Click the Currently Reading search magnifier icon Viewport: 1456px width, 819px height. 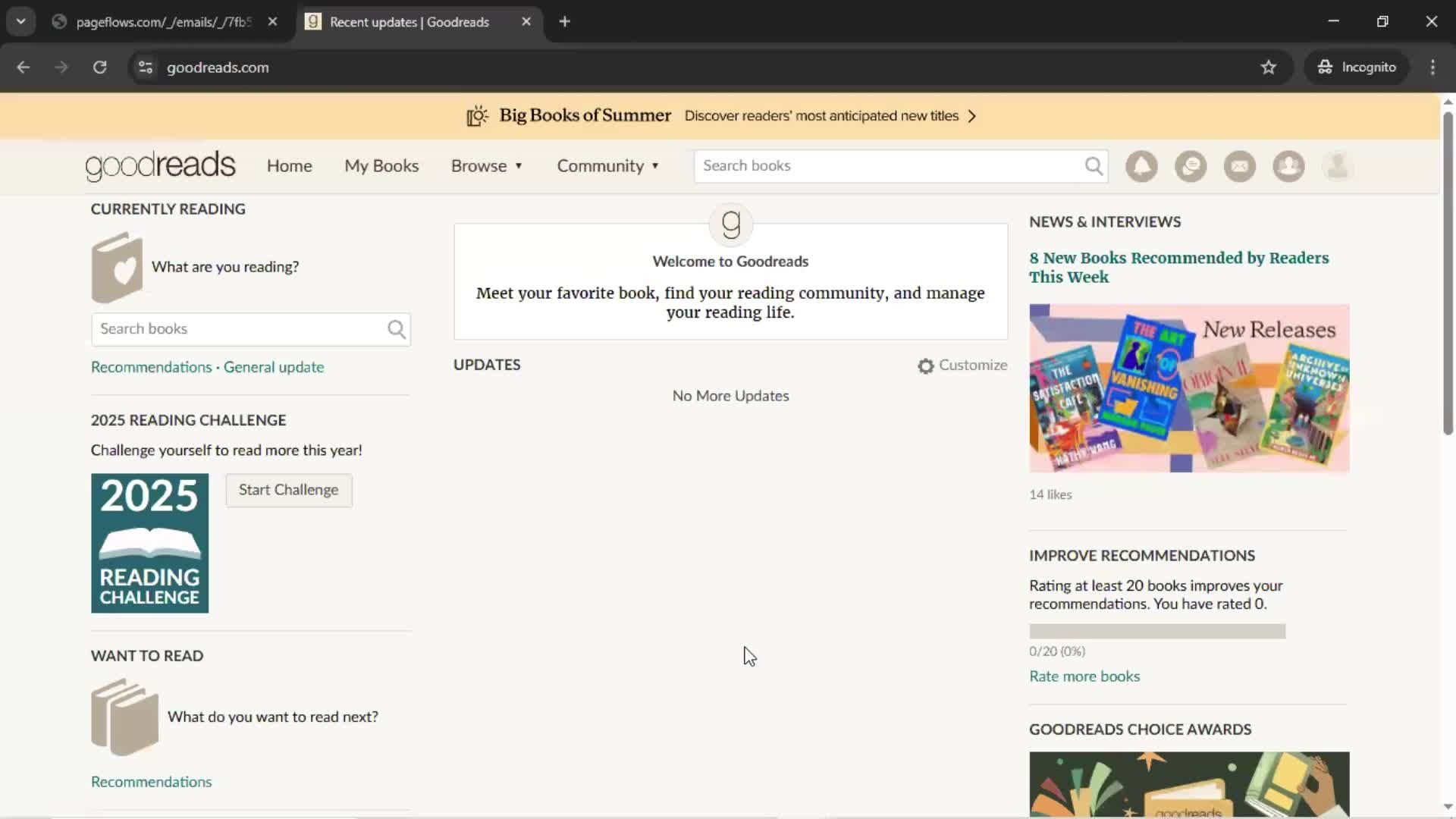pyautogui.click(x=397, y=329)
